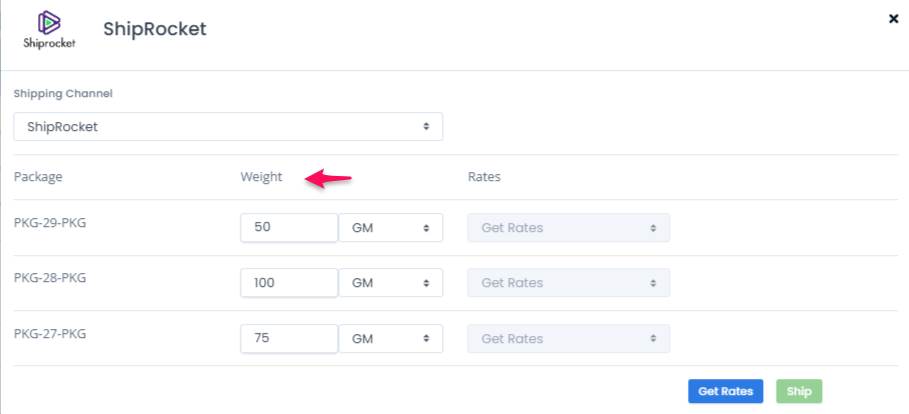Click the Package column header
The height and width of the screenshot is (414, 909).
[x=38, y=177]
